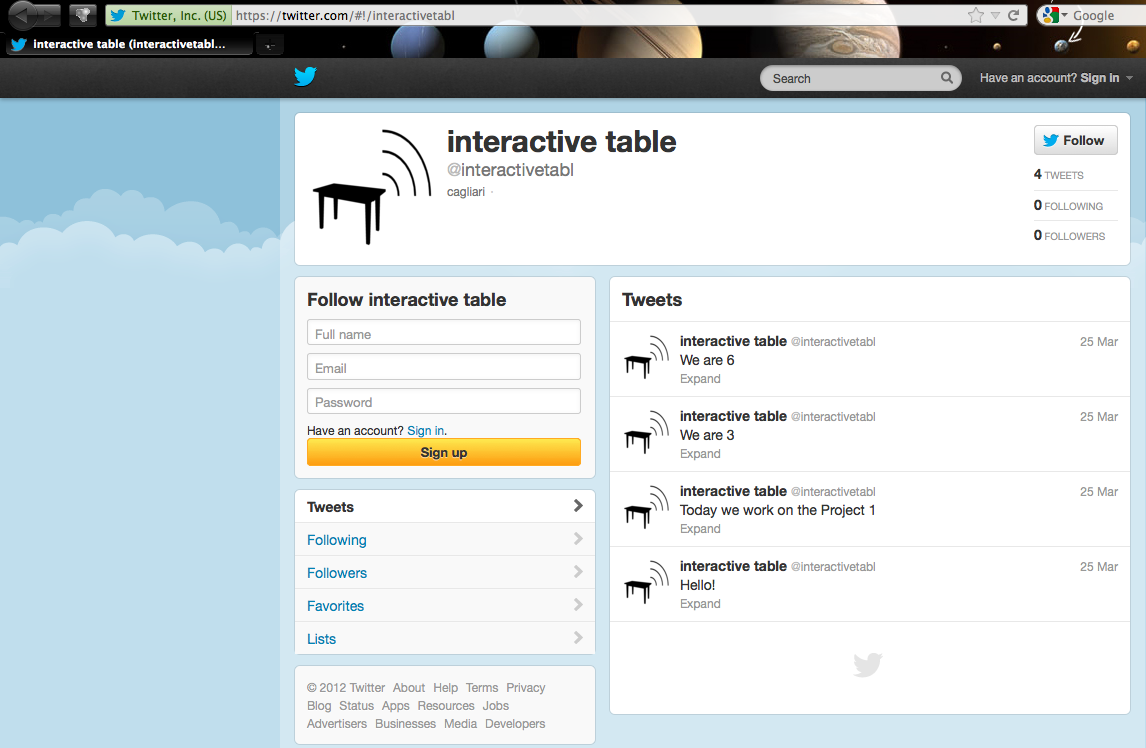Click the search magnifier icon
The width and height of the screenshot is (1146, 748).
tap(946, 78)
